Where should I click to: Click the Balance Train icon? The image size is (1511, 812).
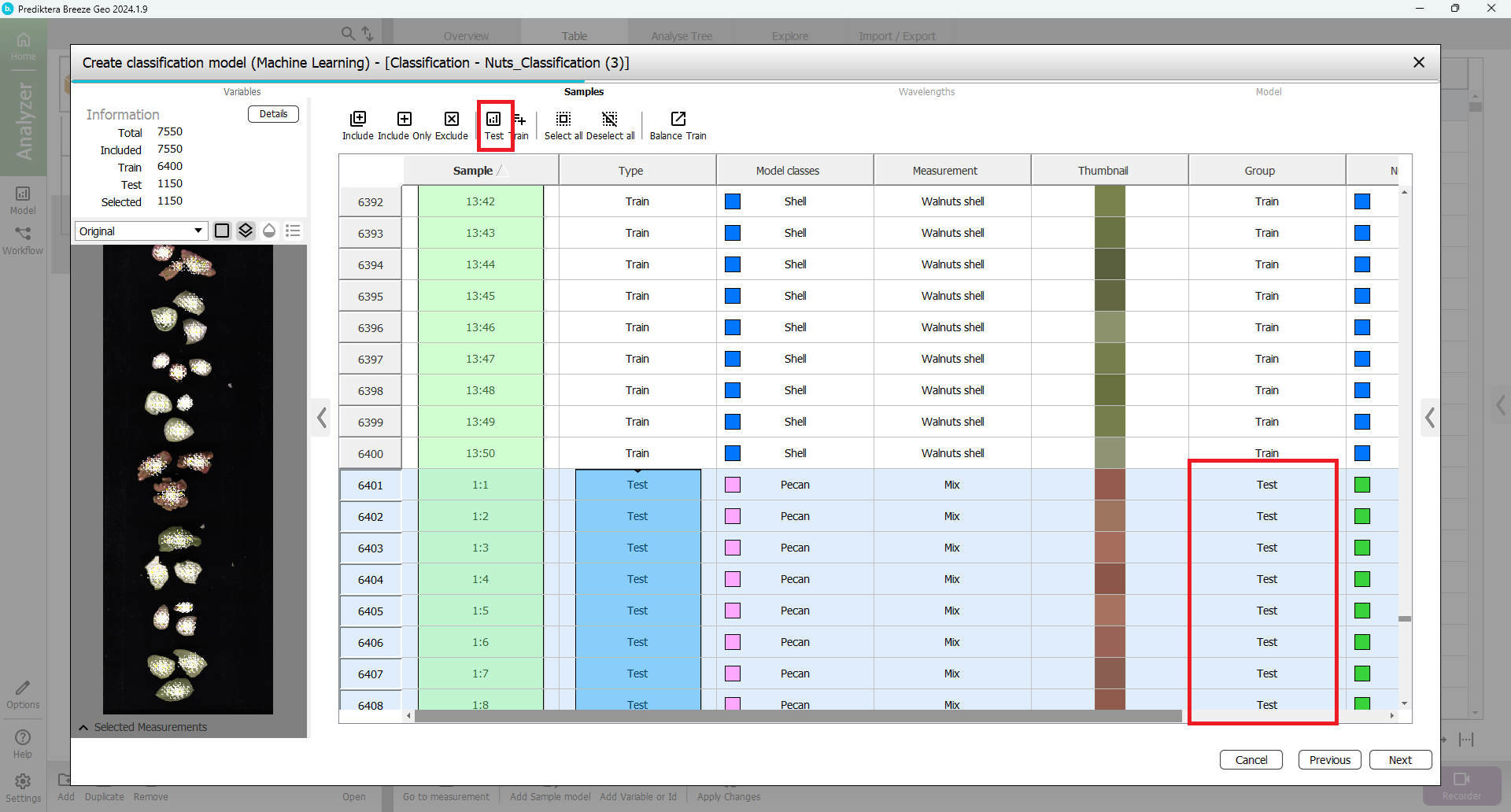pos(678,120)
